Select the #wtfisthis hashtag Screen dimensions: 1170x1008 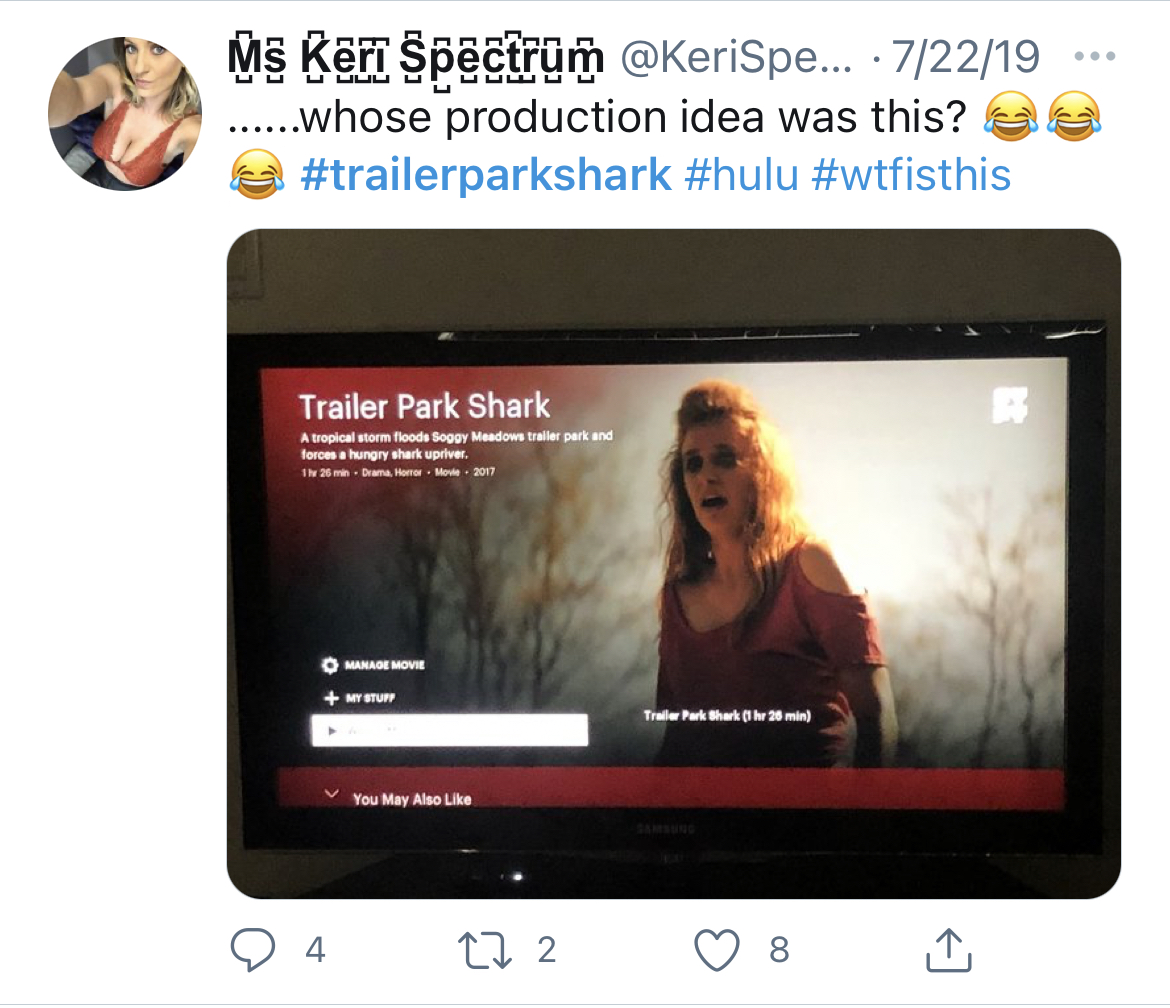tap(911, 175)
